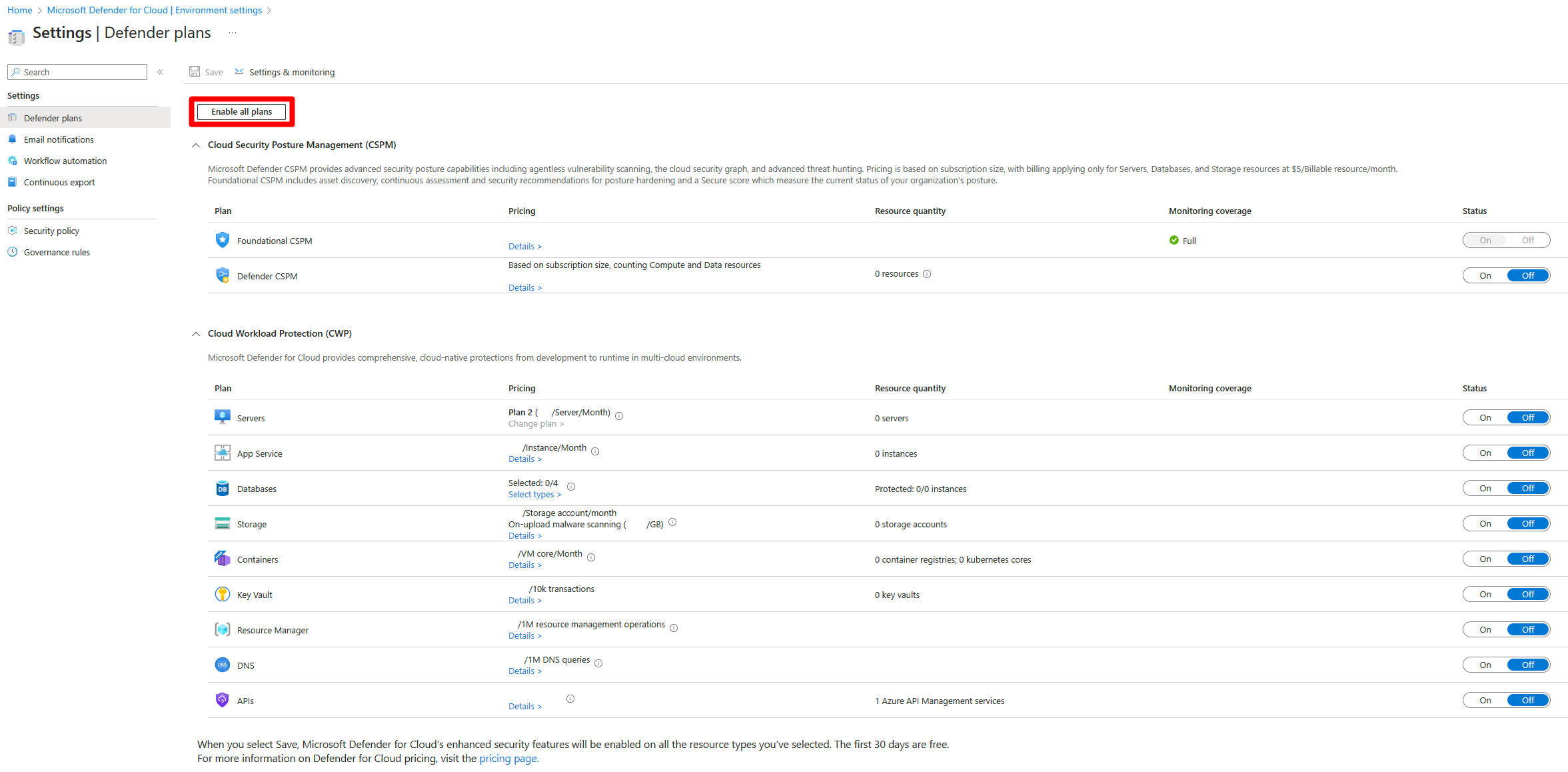Click info icon beside /VM core/Month
Viewport: 1568px width, 772px height.
point(591,557)
